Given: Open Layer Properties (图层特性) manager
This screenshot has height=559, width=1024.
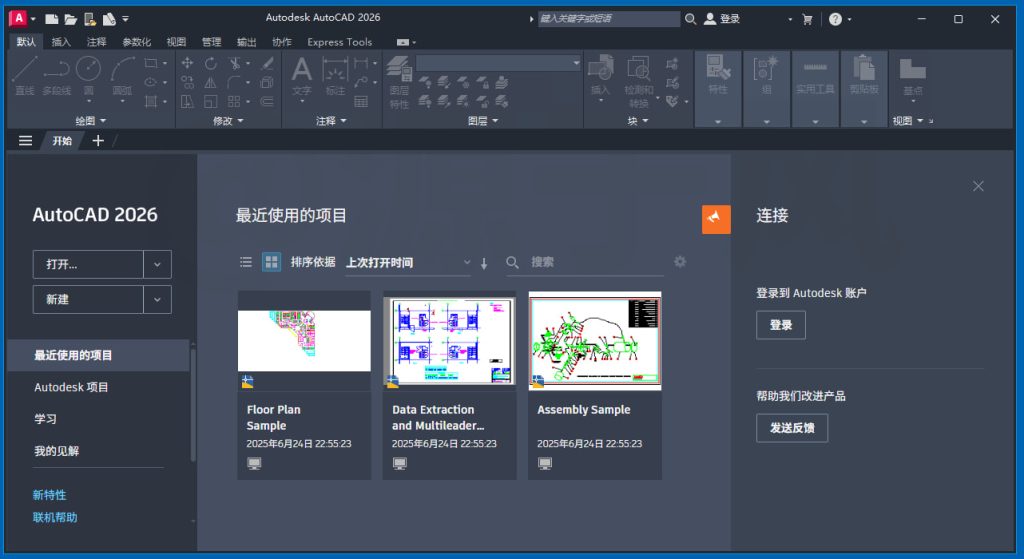Looking at the screenshot, I should 399,82.
